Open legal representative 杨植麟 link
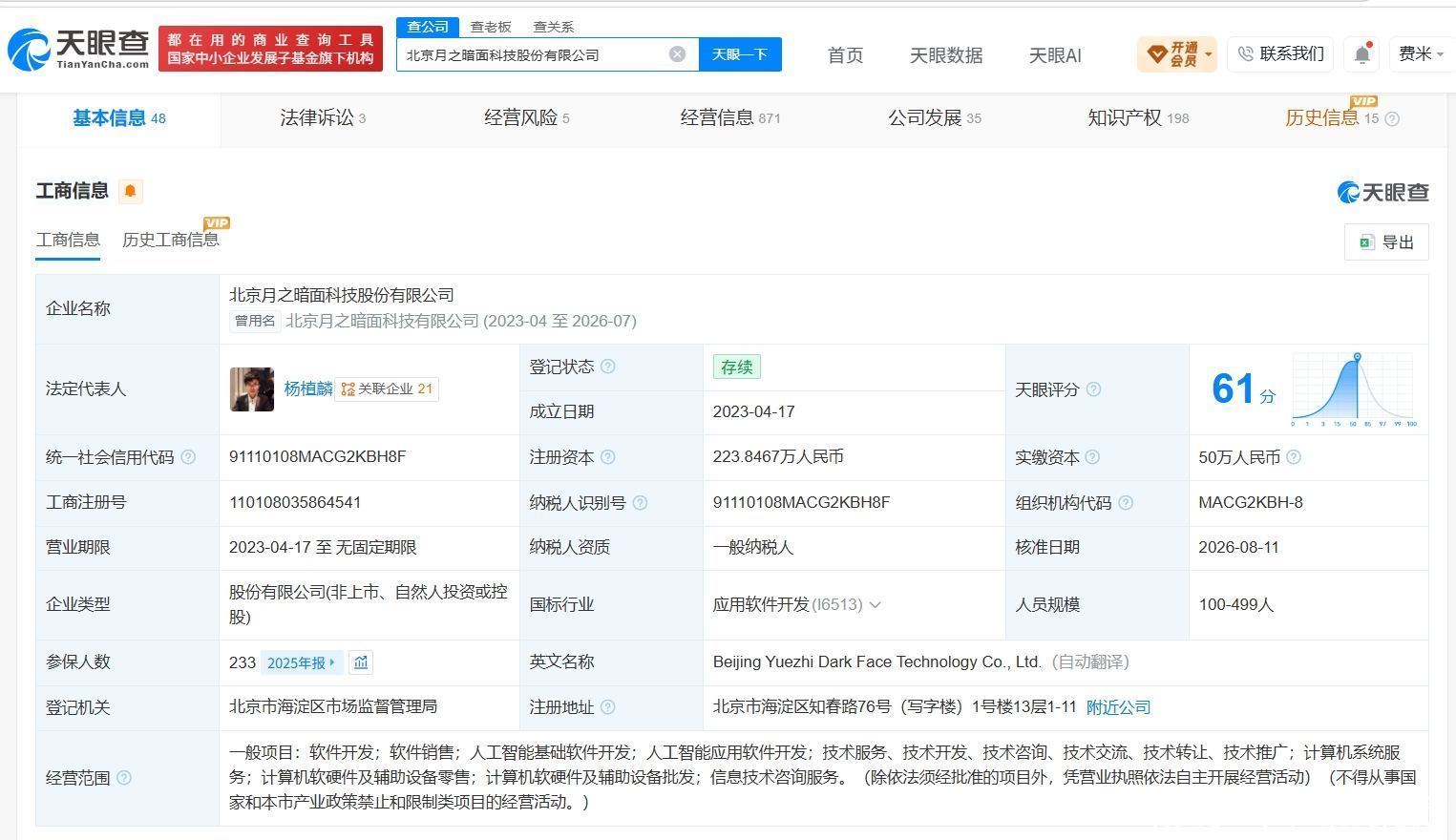 (308, 389)
